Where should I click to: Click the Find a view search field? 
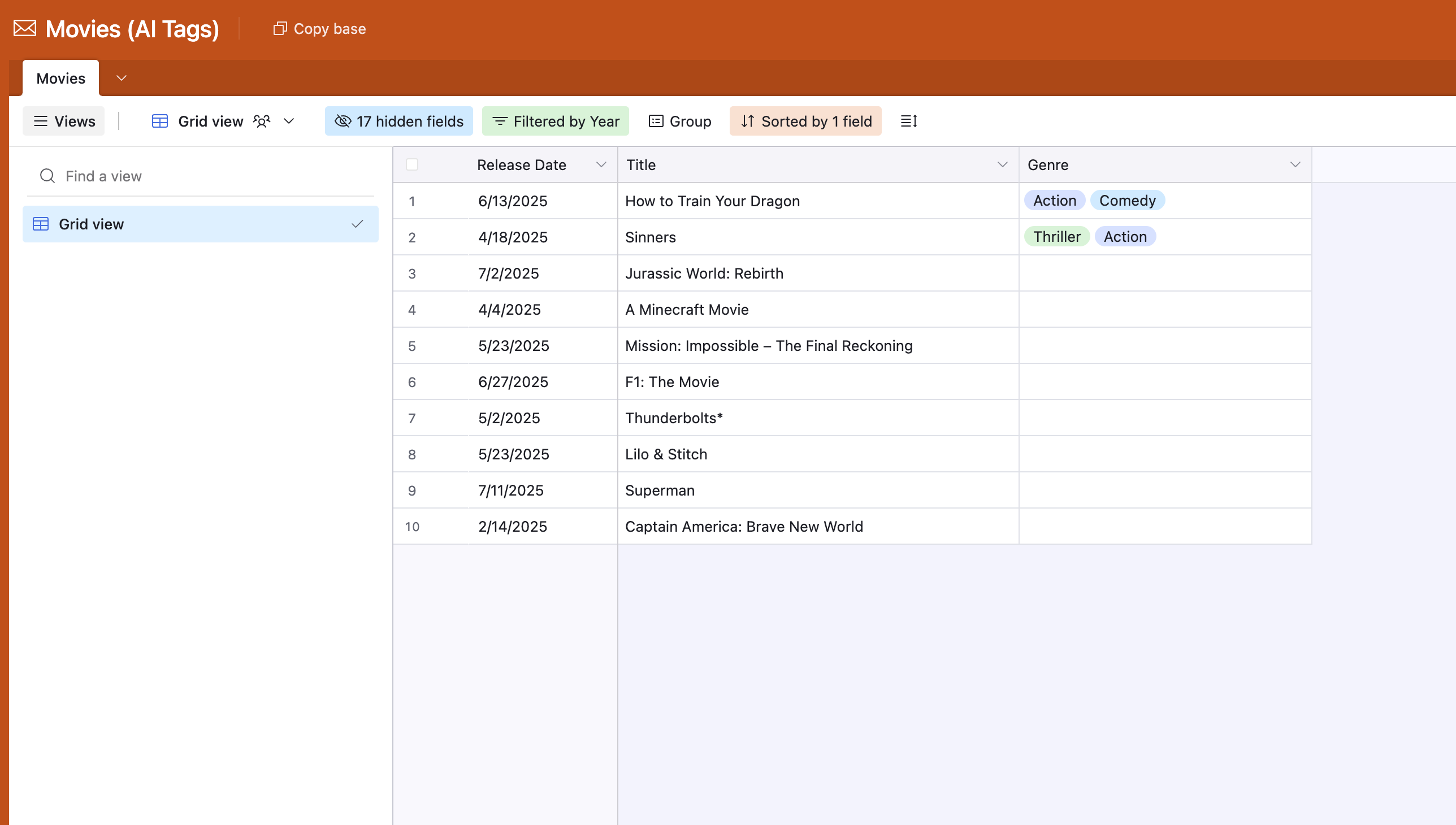click(x=201, y=176)
